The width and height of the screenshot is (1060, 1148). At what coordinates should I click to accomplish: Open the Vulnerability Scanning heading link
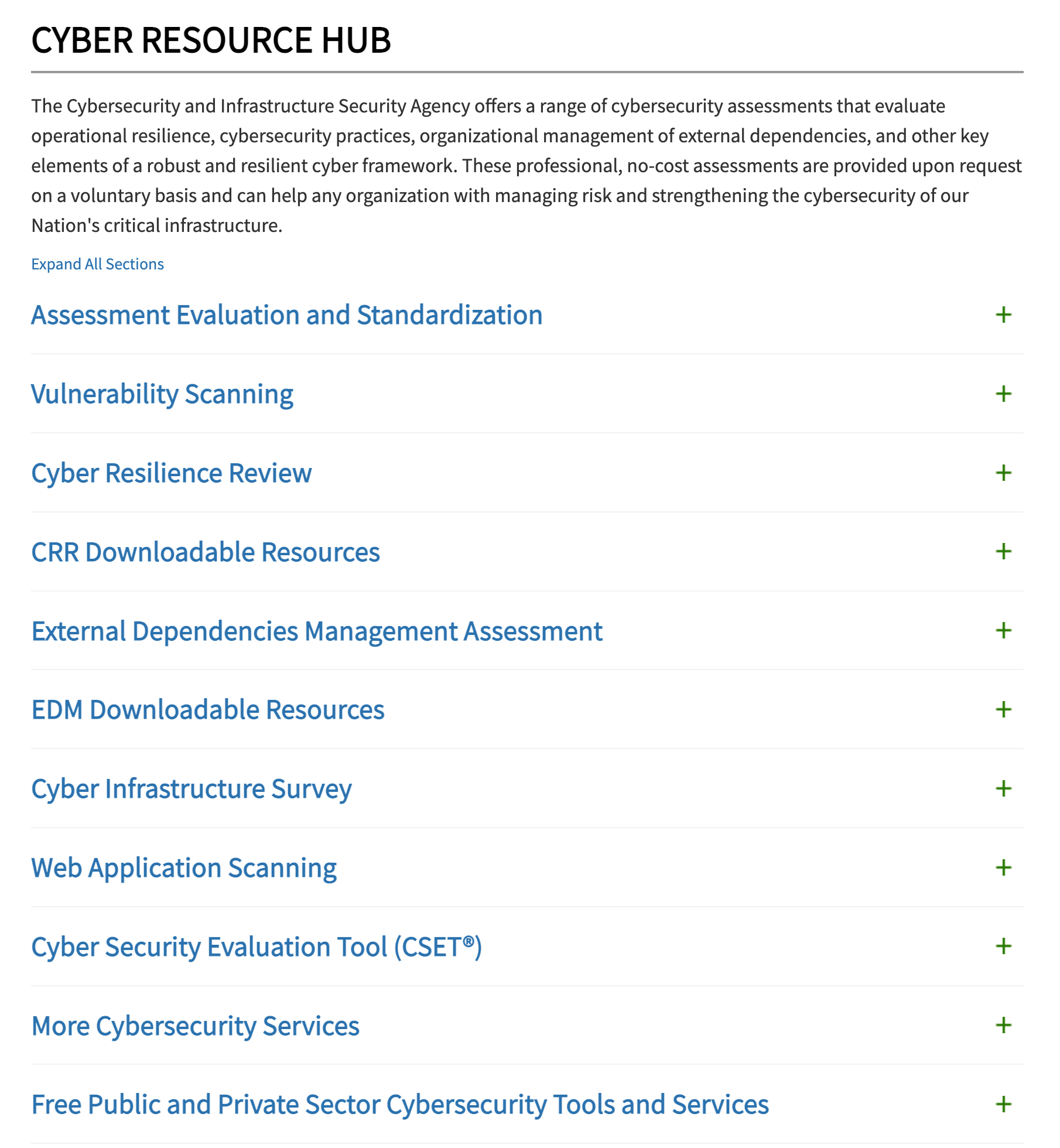coord(162,394)
